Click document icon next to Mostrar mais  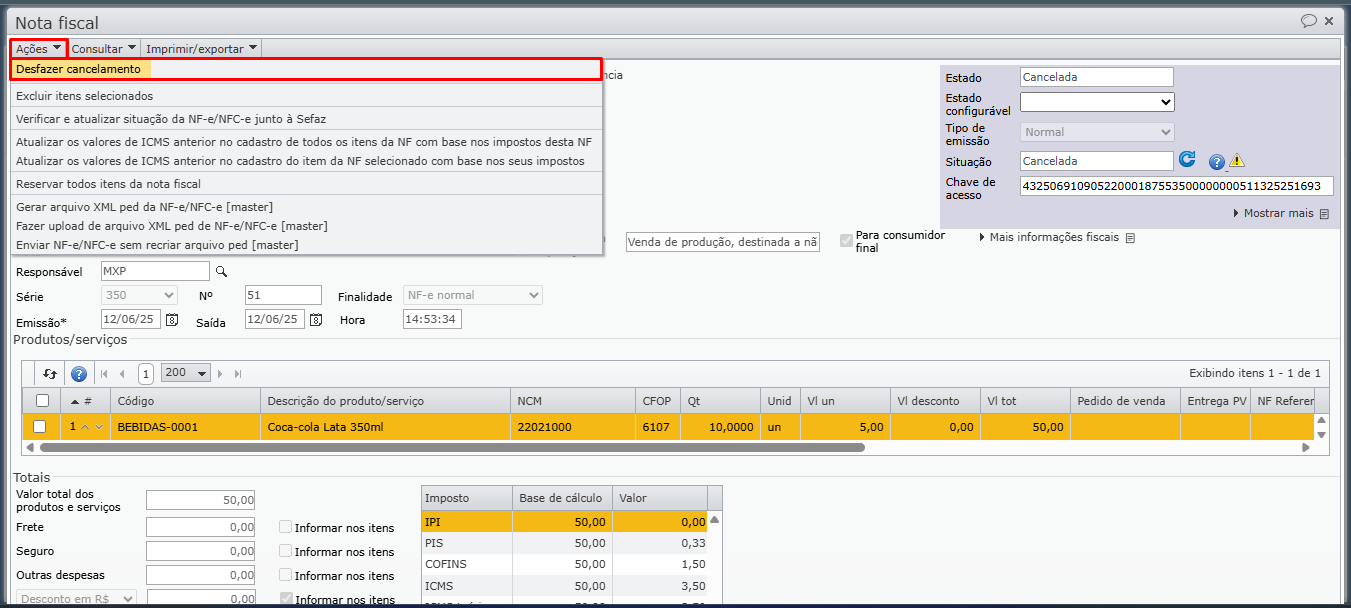(1324, 214)
